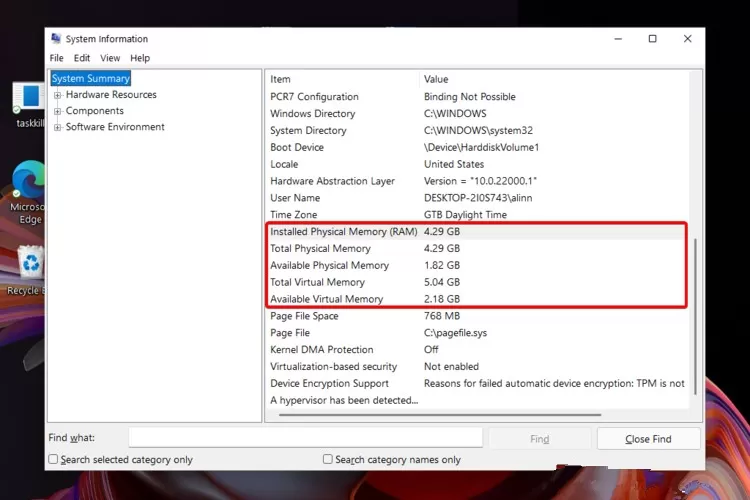Expand the Components tree node
Viewport: 750px width, 500px height.
[x=57, y=111]
